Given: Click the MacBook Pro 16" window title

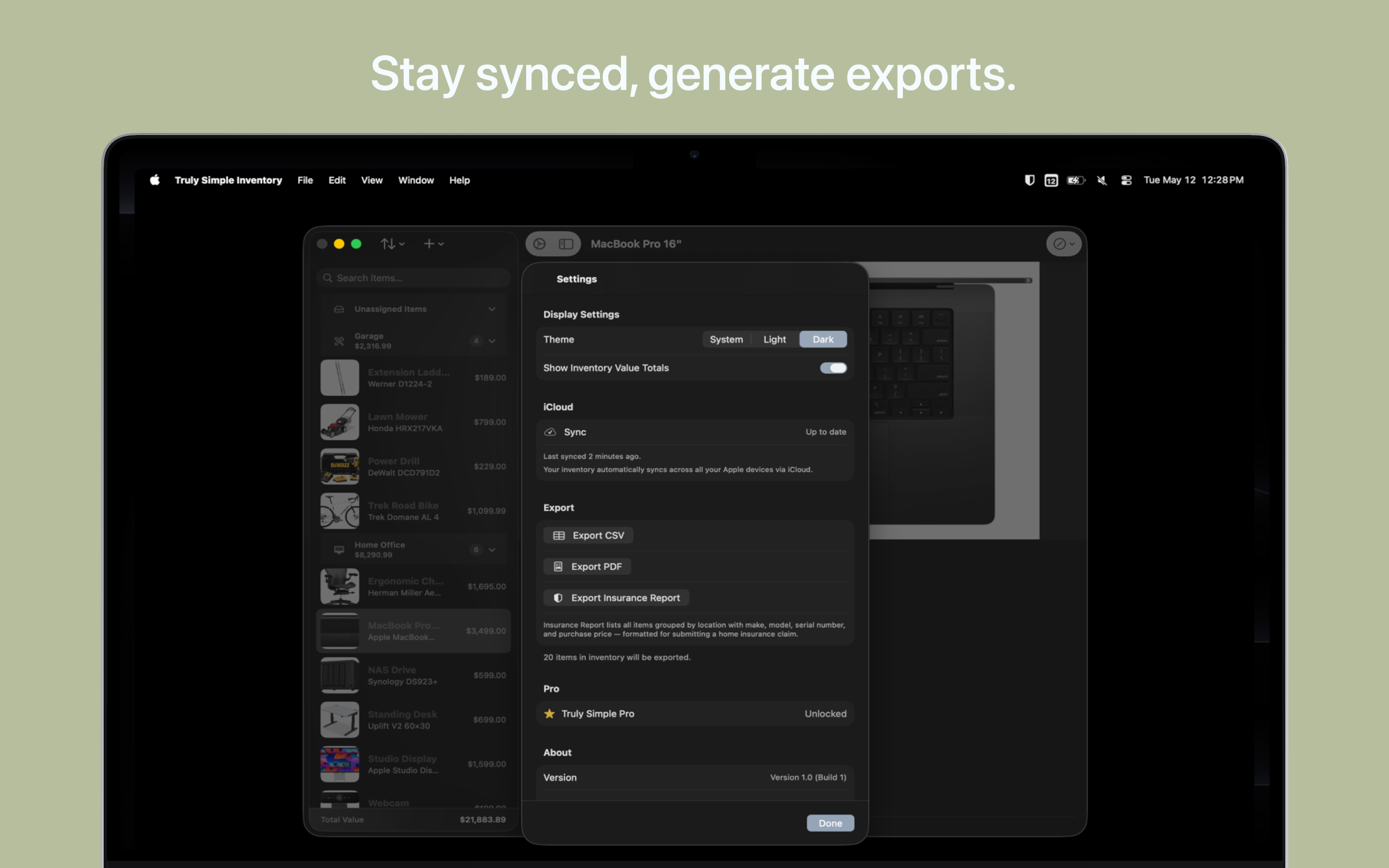Looking at the screenshot, I should click(636, 244).
